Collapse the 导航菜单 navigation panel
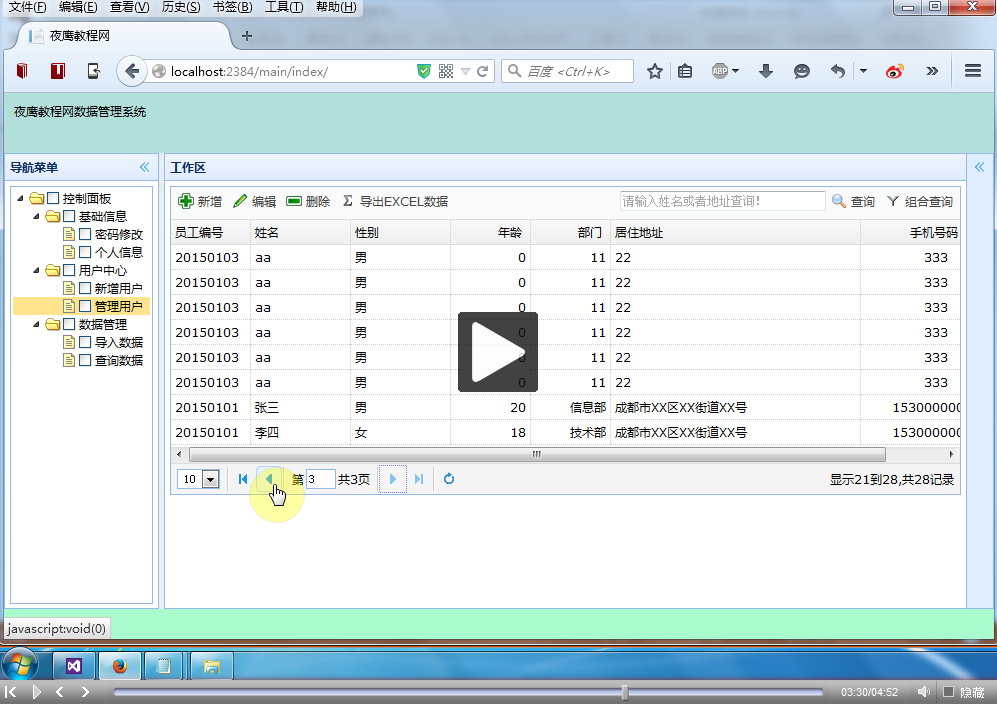The image size is (997, 704). click(x=144, y=167)
